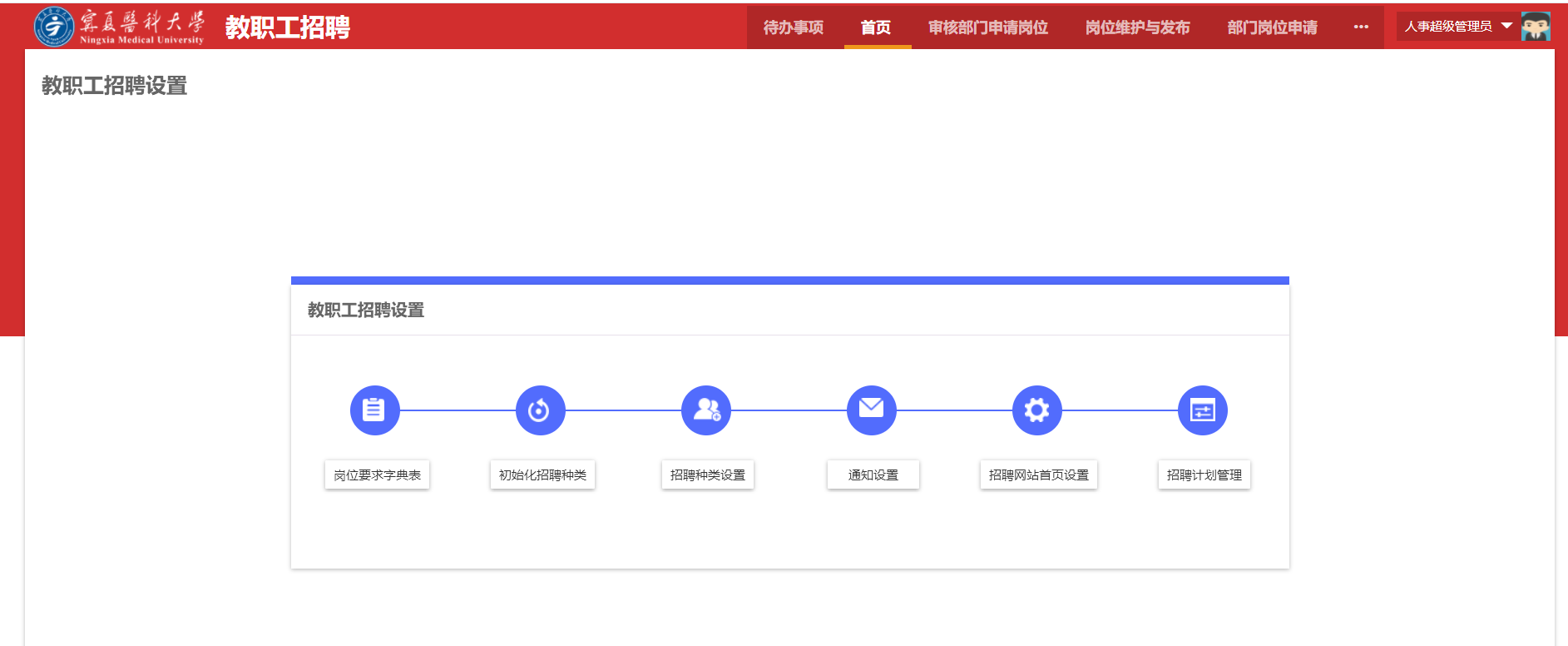Screen dimensions: 1568x646
Task: Open the 岗位要求字典表 button
Action: pyautogui.click(x=377, y=475)
